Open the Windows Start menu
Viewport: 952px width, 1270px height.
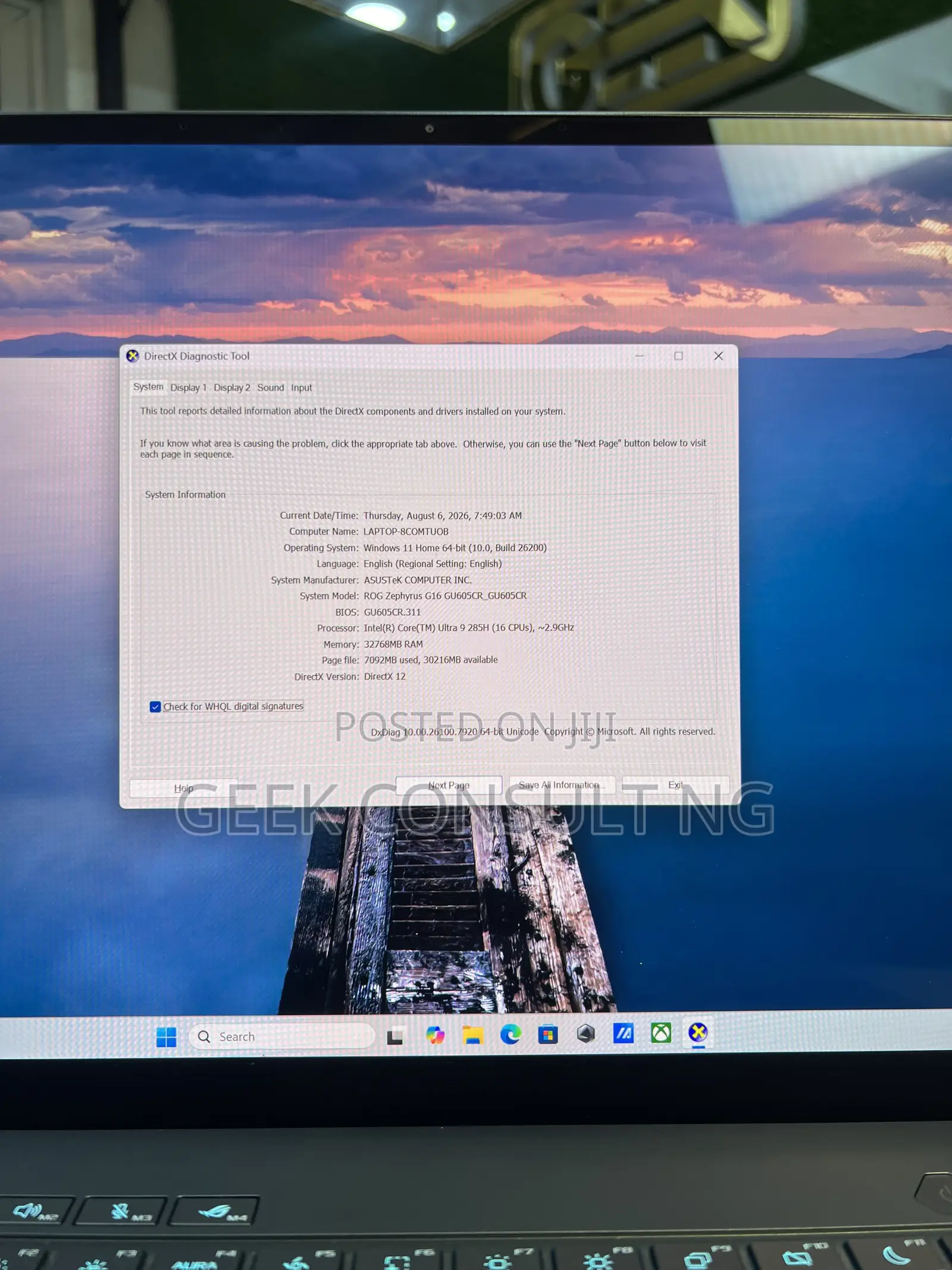coord(166,1037)
